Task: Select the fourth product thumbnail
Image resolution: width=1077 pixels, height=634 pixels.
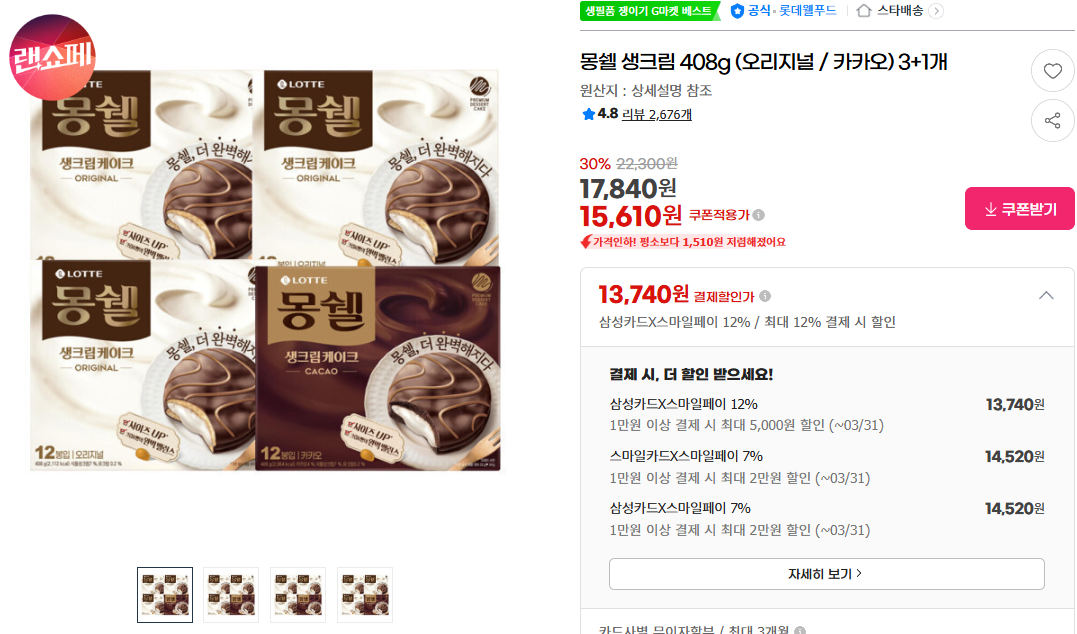Action: click(x=365, y=595)
